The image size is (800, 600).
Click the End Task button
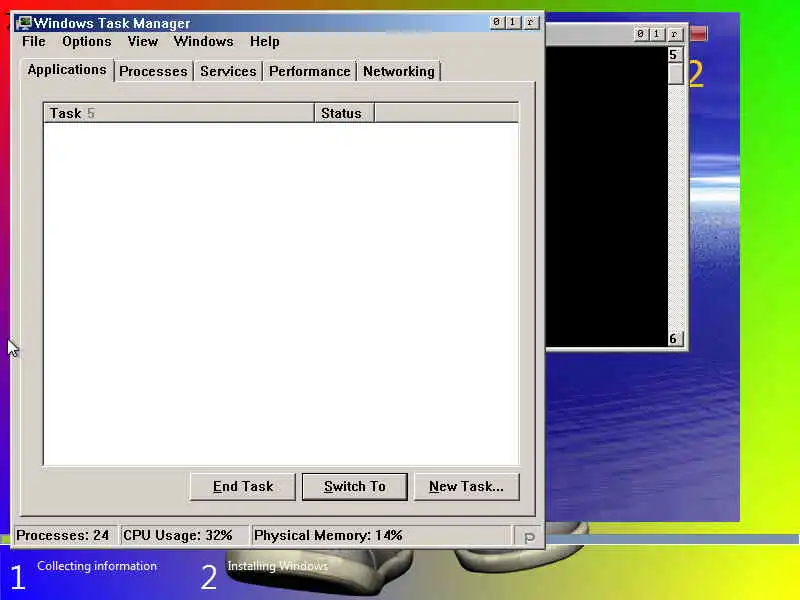243,487
